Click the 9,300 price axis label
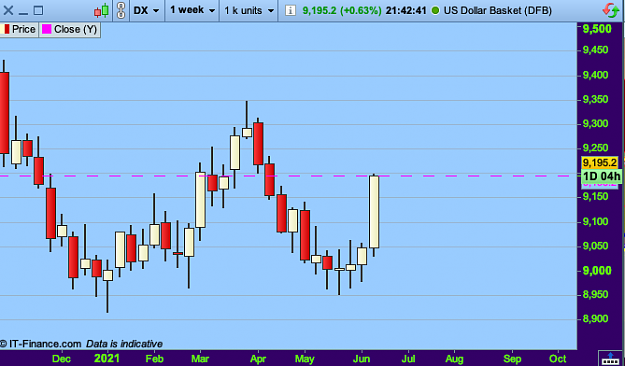The image size is (625, 366). point(596,124)
